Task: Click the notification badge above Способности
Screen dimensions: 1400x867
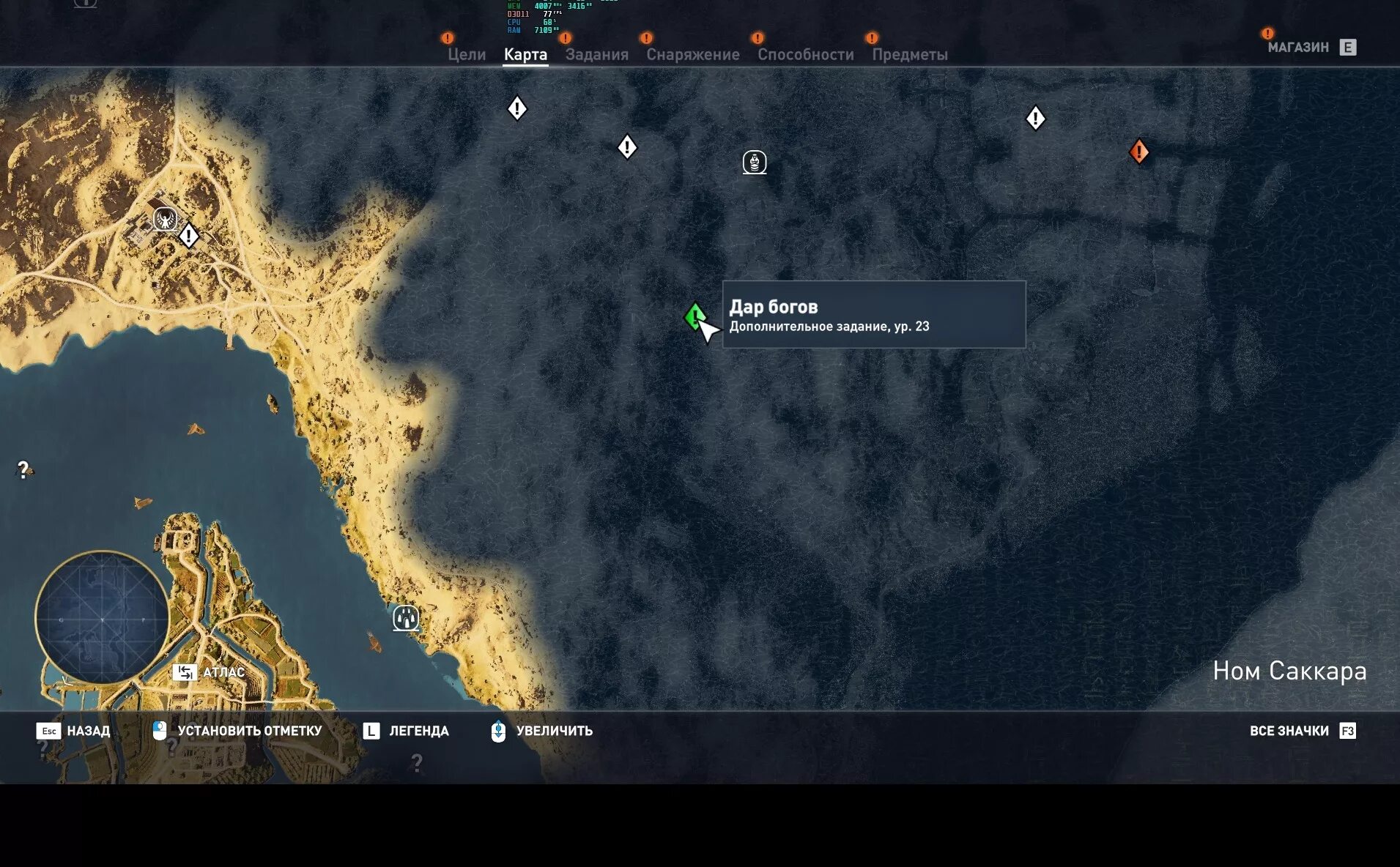Action: click(x=758, y=37)
